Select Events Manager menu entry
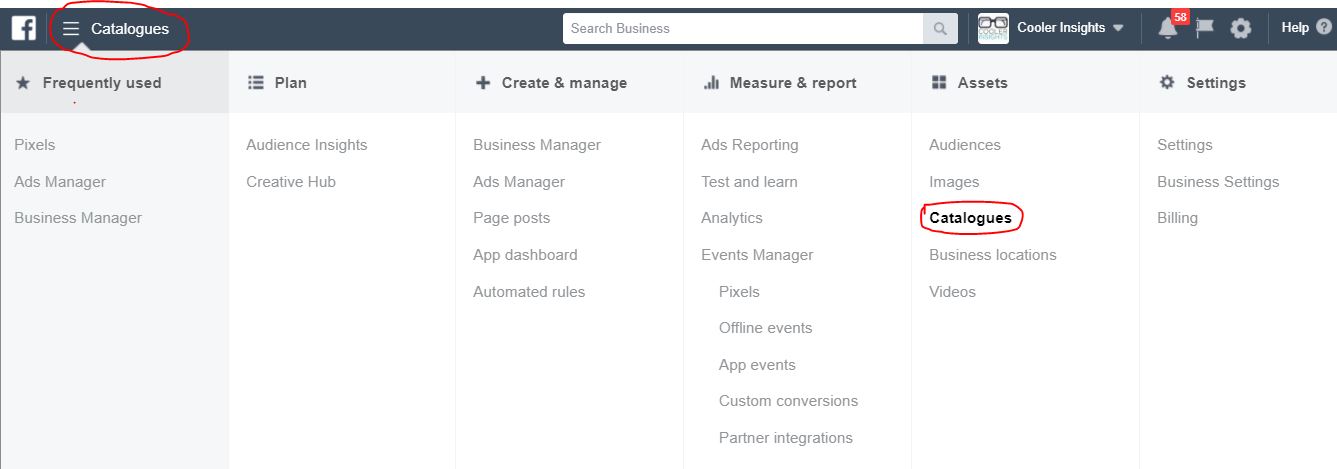The width and height of the screenshot is (1337, 469). coord(757,255)
